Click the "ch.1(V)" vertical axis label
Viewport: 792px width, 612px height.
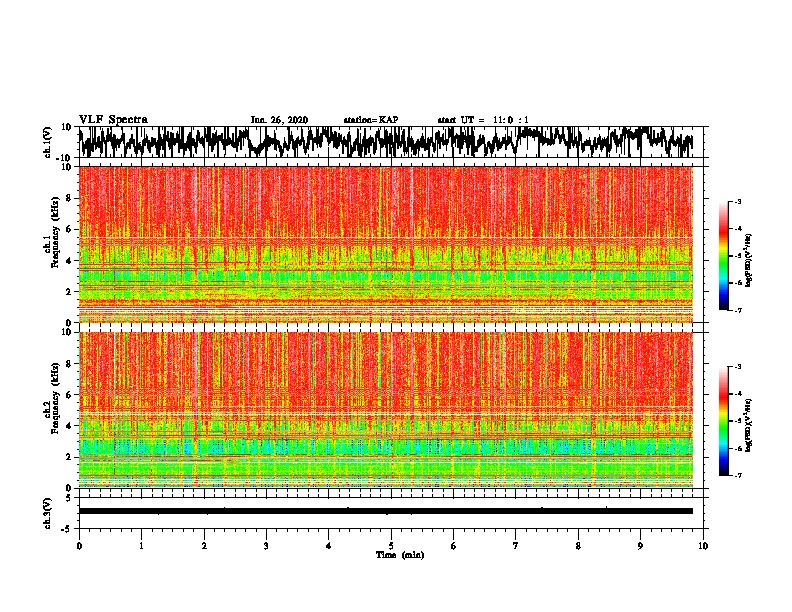pos(48,142)
